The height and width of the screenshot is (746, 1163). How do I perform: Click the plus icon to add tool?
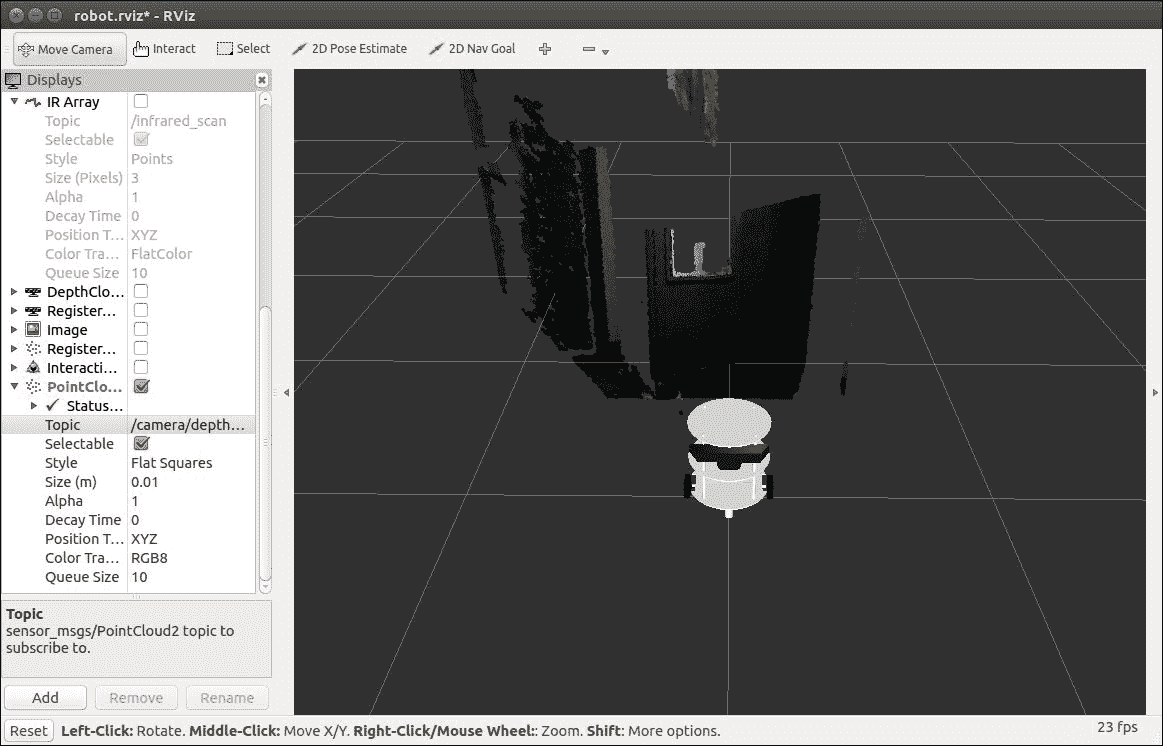pos(545,49)
